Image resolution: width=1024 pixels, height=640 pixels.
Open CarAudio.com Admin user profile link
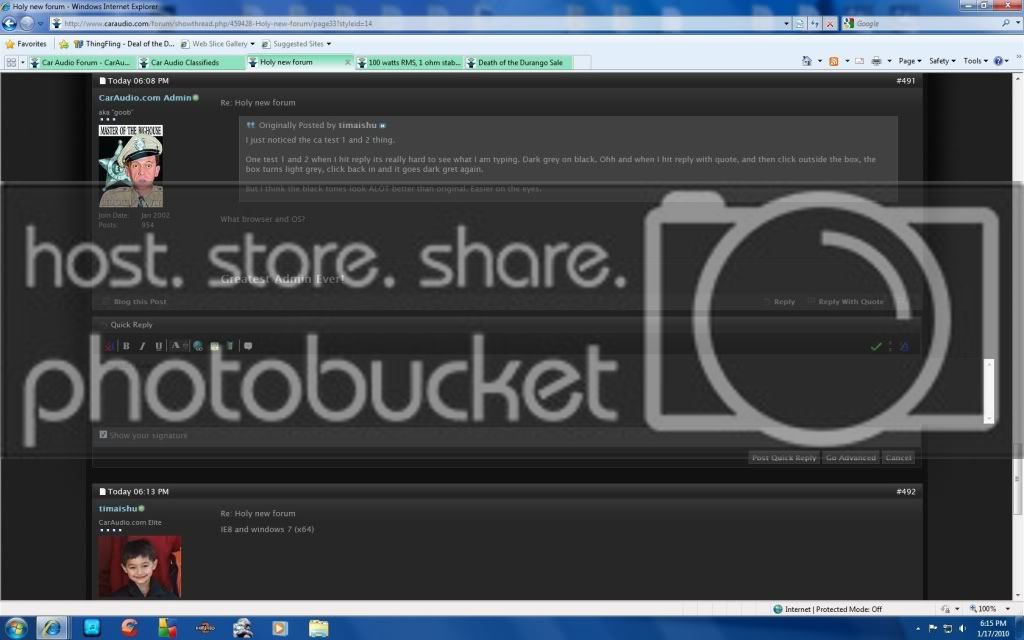point(145,97)
